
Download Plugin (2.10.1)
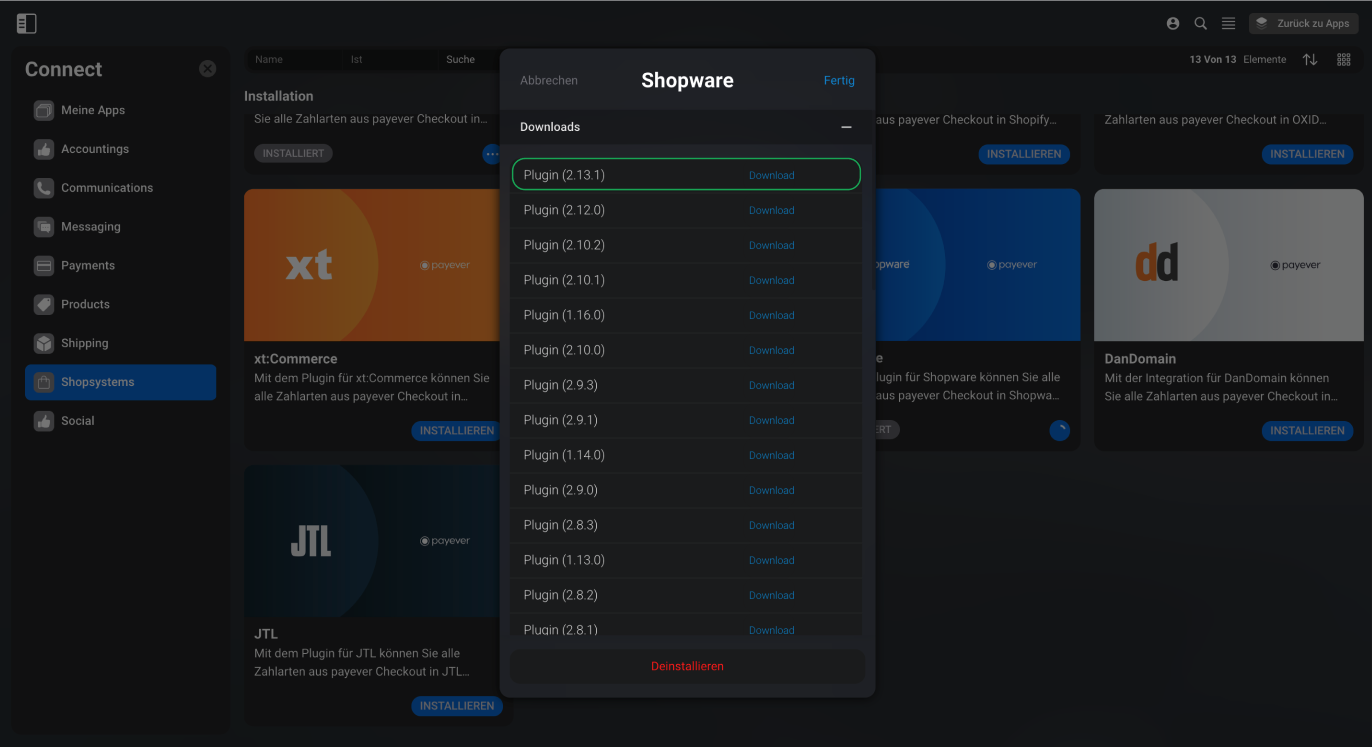(x=771, y=280)
